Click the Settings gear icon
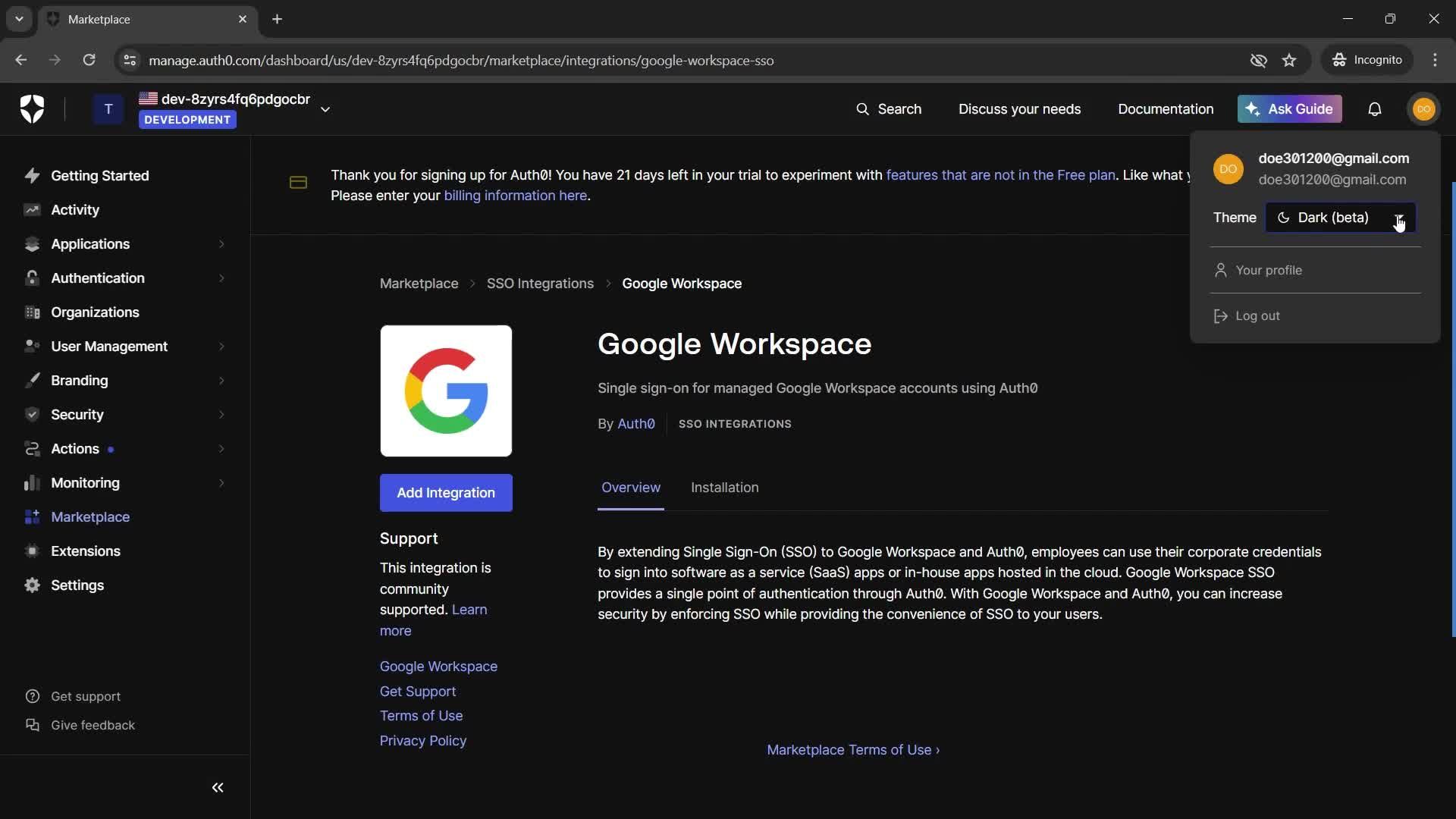The height and width of the screenshot is (819, 1456). pyautogui.click(x=32, y=585)
